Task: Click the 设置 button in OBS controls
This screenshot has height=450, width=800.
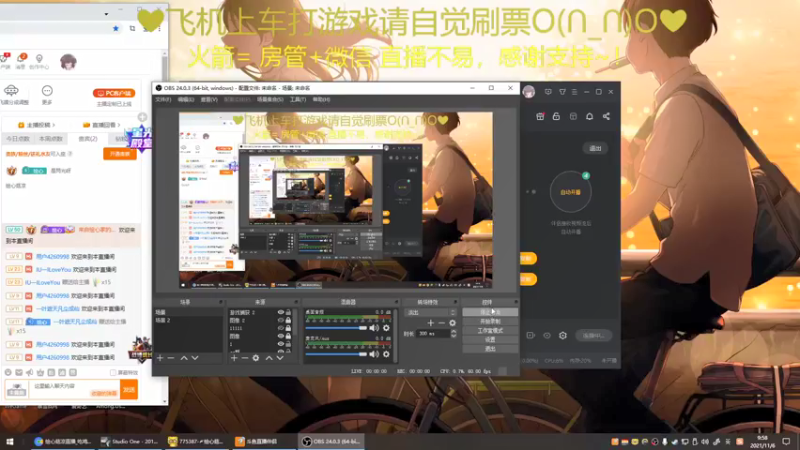Action: (x=490, y=340)
